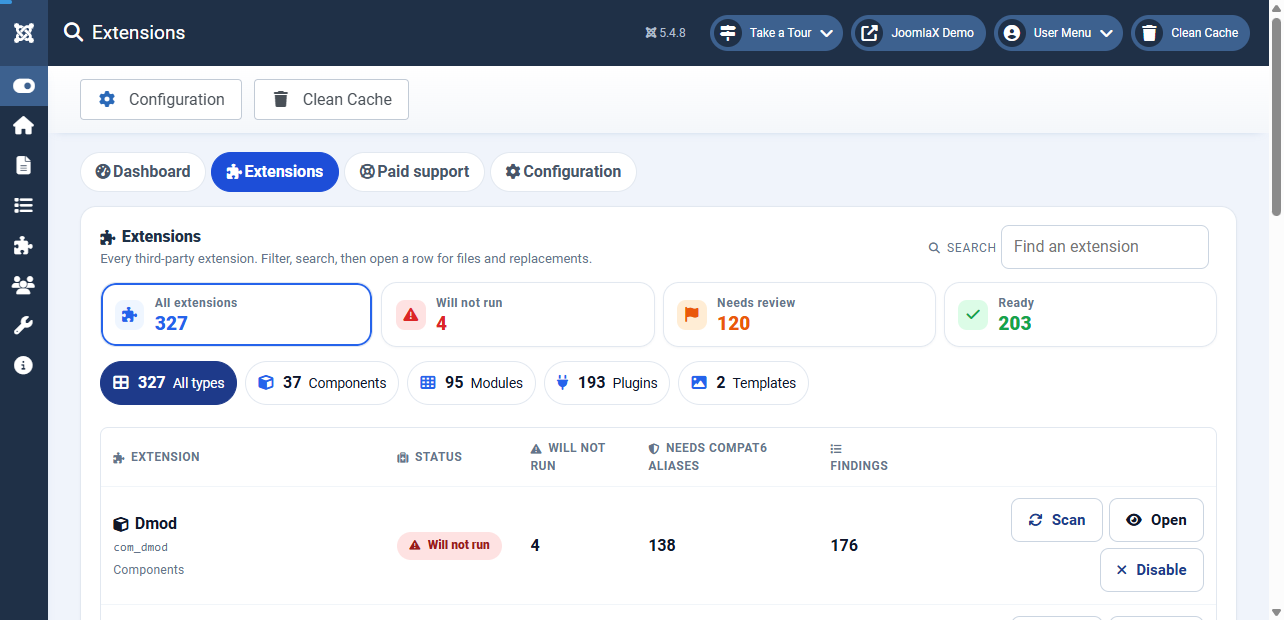Viewport: 1284px width, 620px height.
Task: Click the cube icon next to Dmod
Action: point(120,524)
